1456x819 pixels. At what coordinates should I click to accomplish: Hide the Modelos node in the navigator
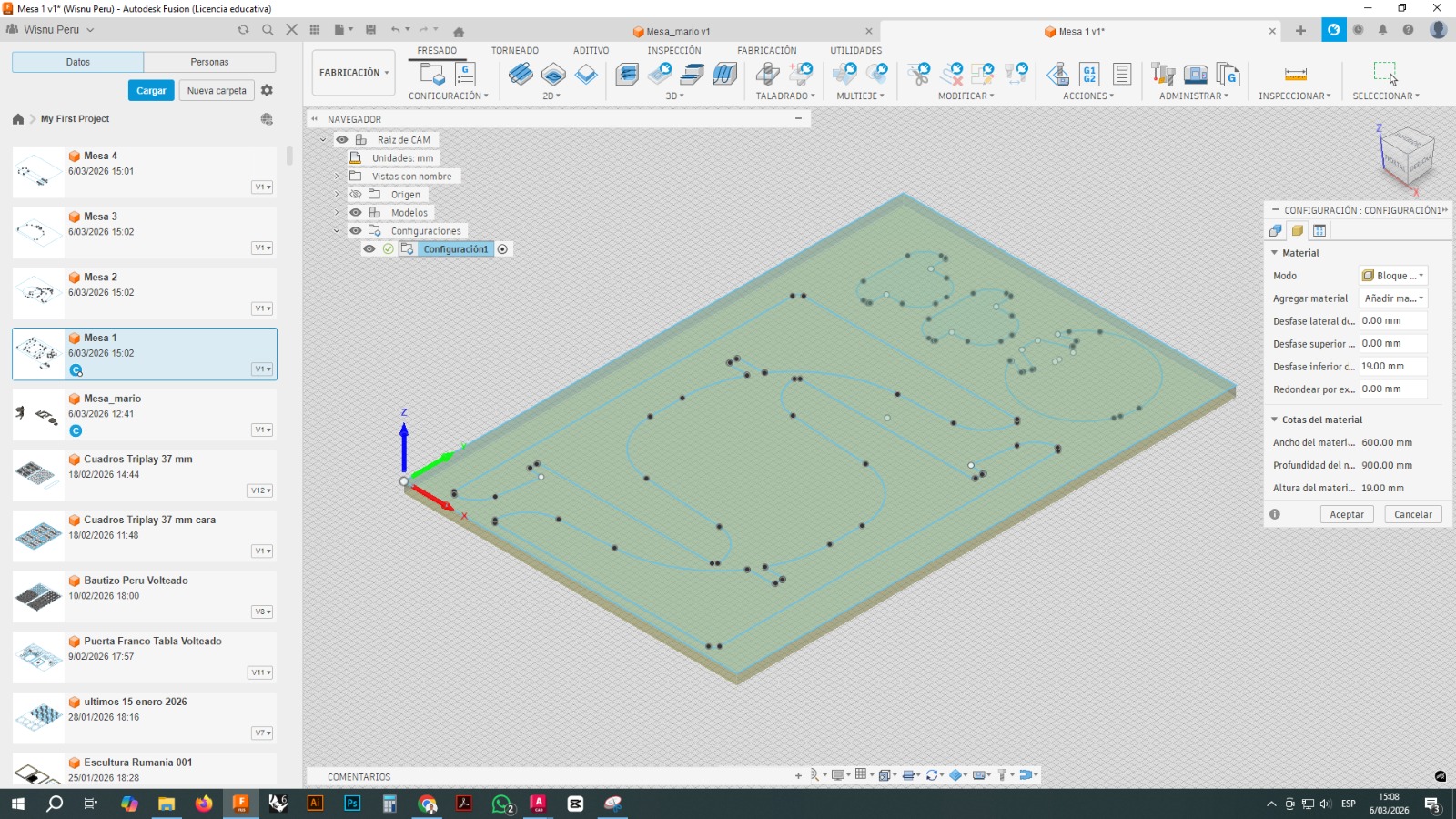coord(356,212)
